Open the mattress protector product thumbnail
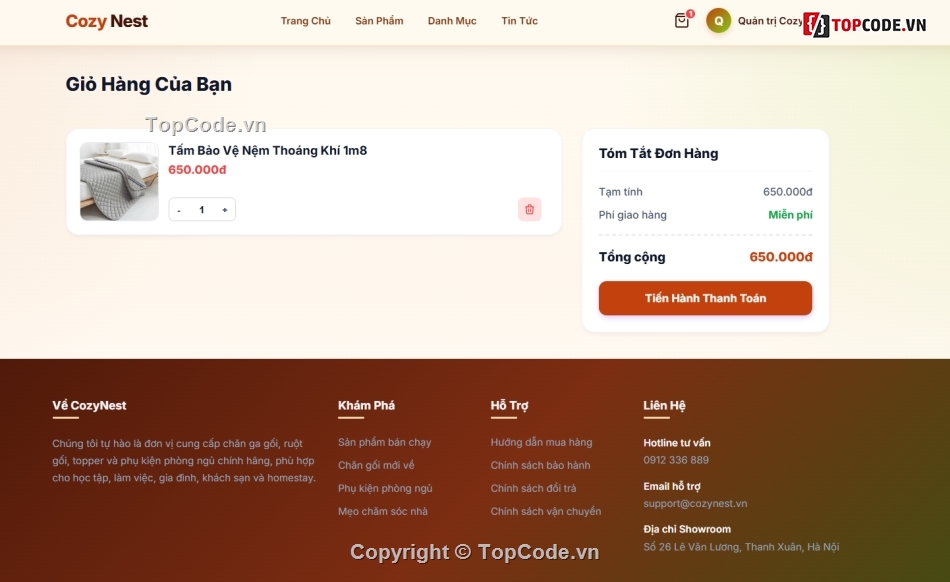The image size is (950, 582). coord(119,182)
